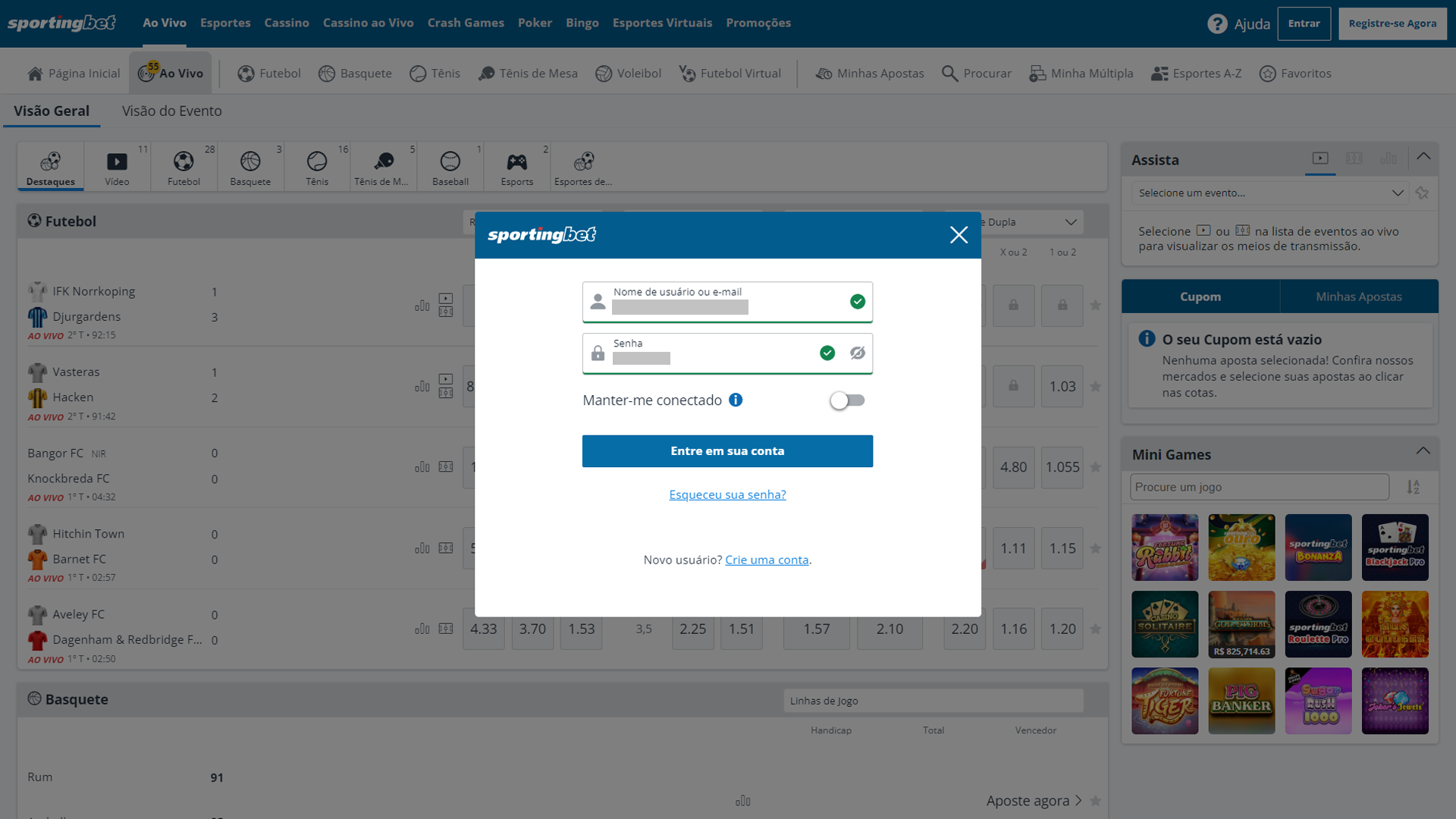Click the Nome de usuário ou e-mail field
The height and width of the screenshot is (819, 1456).
[x=727, y=302]
